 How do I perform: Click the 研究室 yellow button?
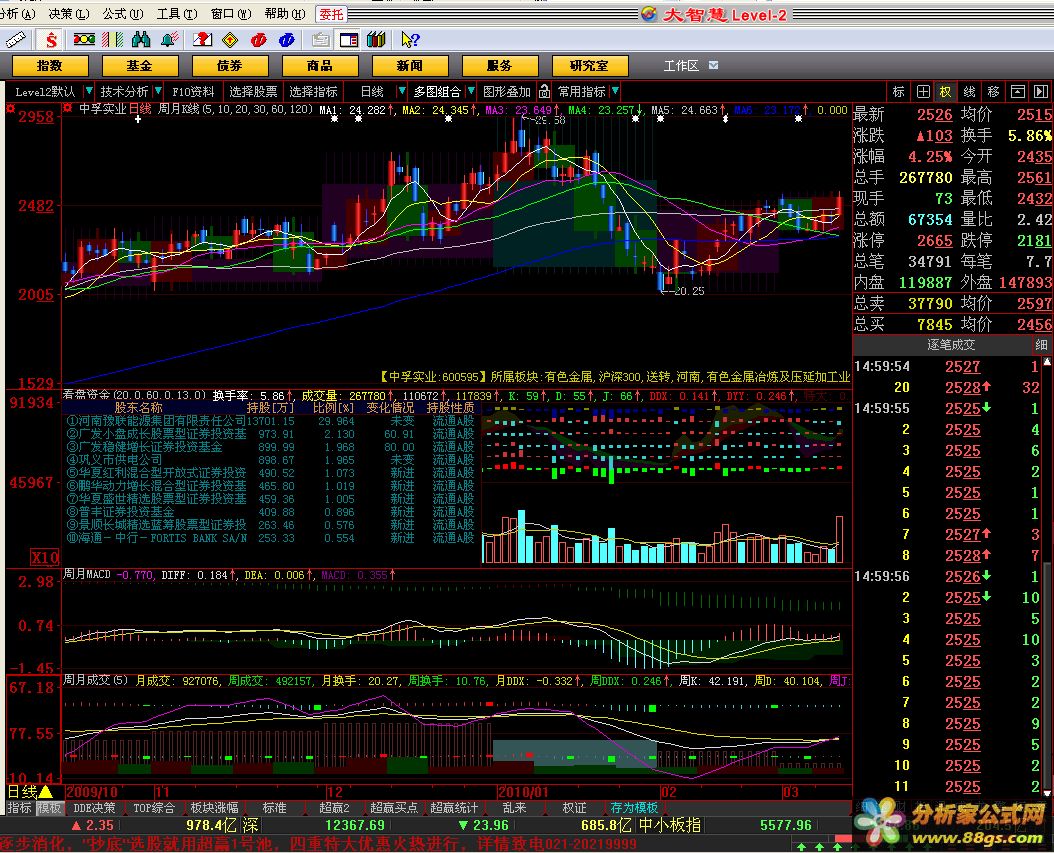click(590, 66)
